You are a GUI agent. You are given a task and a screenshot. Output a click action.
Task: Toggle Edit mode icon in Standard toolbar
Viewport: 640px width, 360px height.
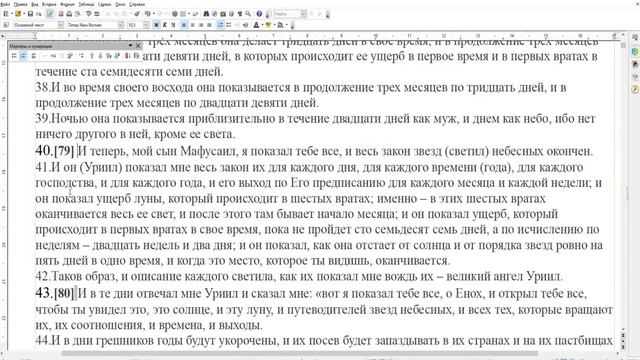[50, 14]
